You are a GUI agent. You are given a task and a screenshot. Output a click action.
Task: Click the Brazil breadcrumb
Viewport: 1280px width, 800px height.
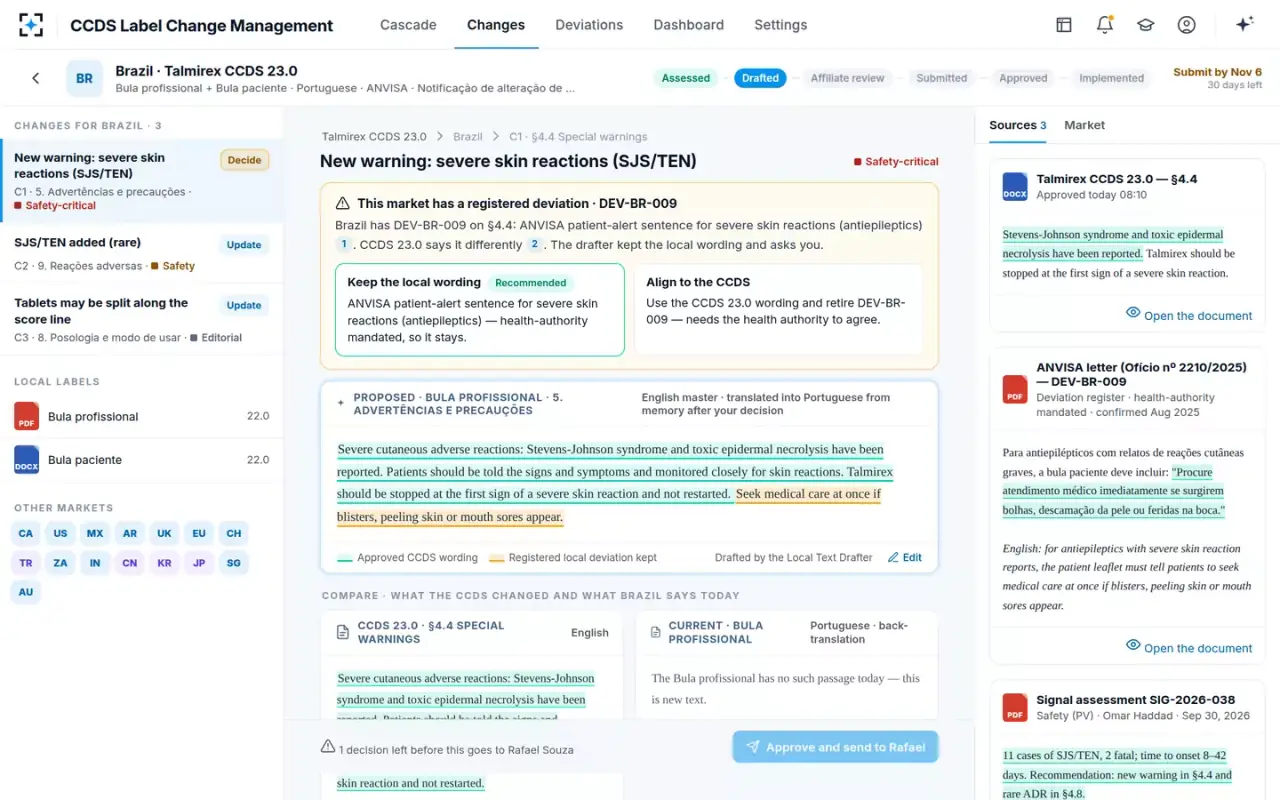(468, 137)
